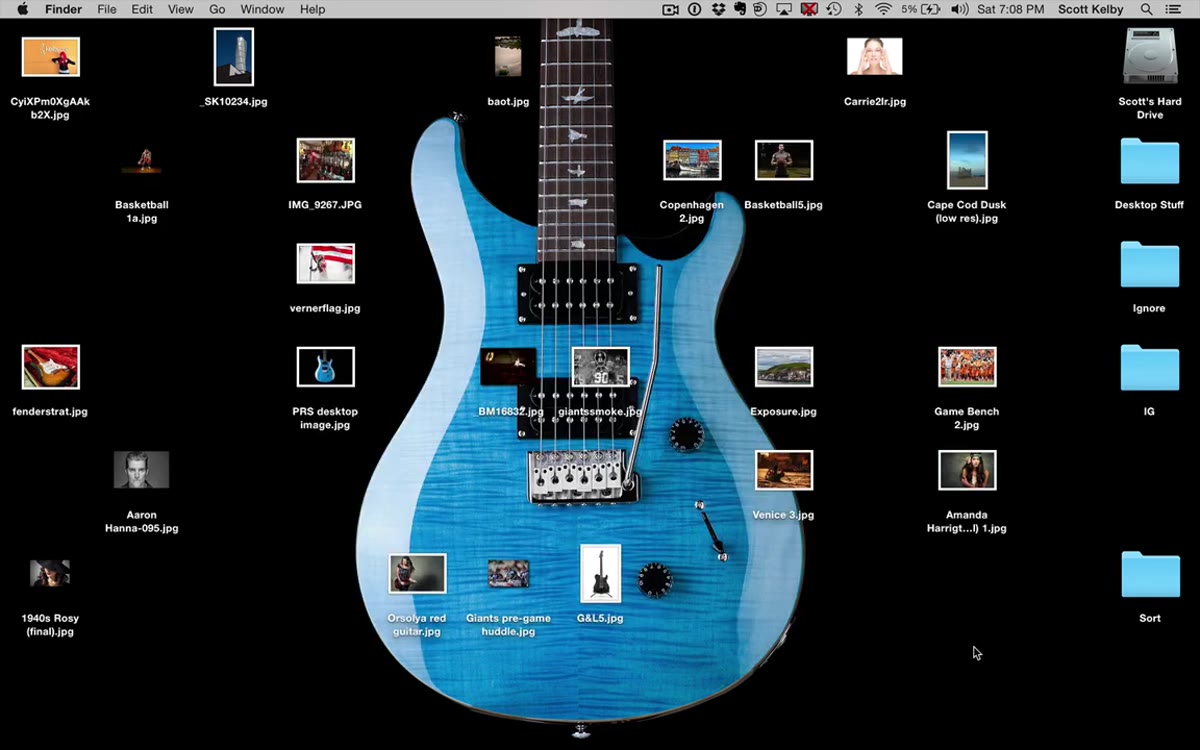Select the Amanda Harrigt...l) 1.jpg file

point(967,470)
